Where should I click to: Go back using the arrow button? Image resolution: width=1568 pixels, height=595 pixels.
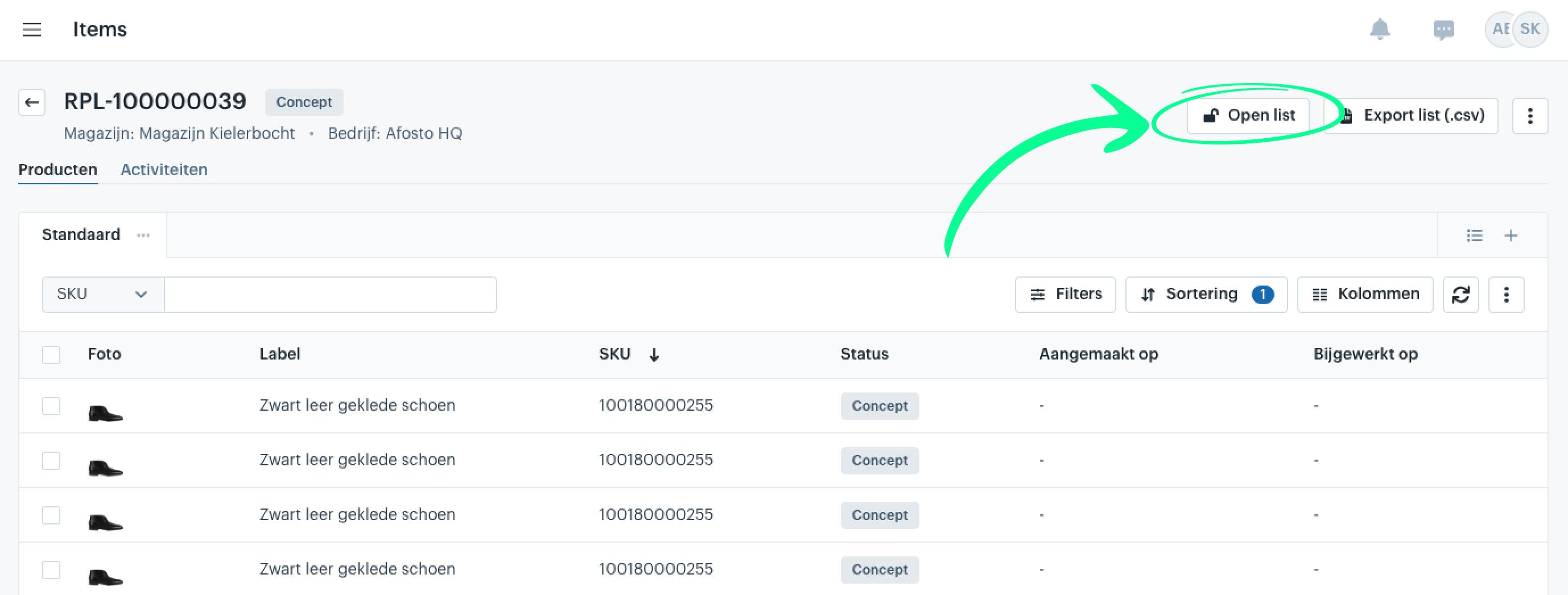[x=32, y=102]
